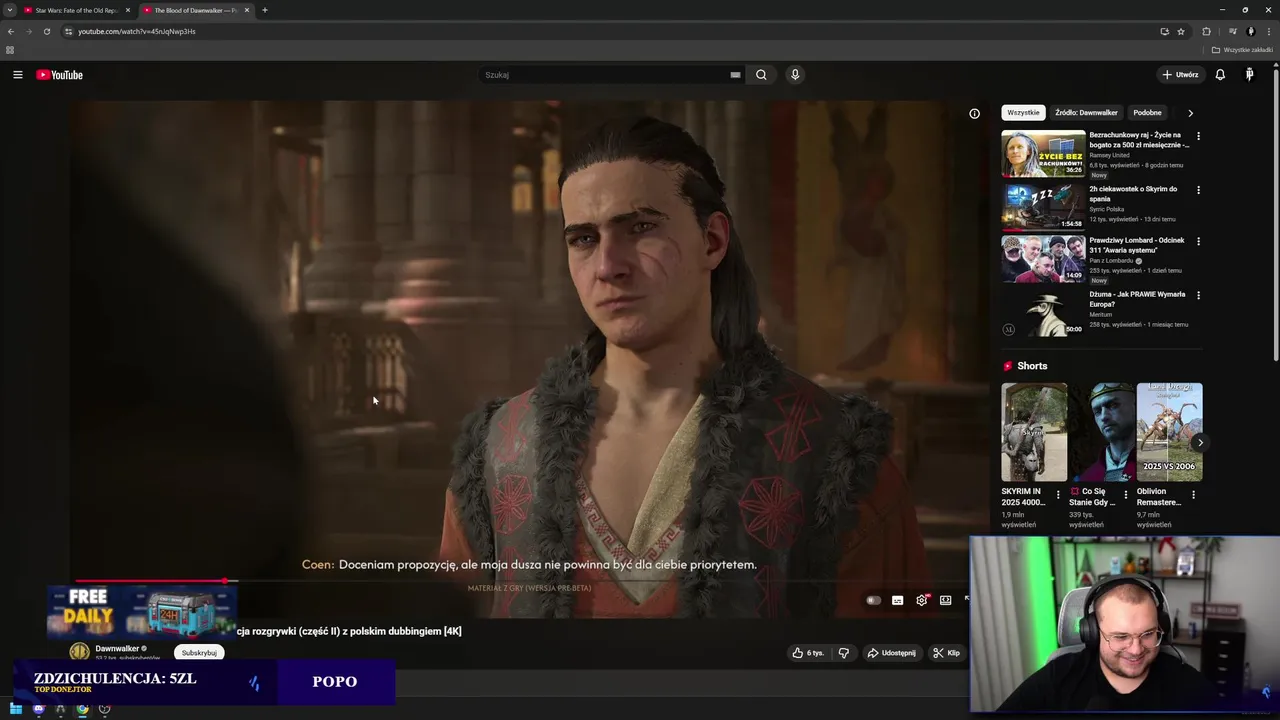Viewport: 1280px width, 720px height.
Task: Open the 2h ciekawostek o Skyrim thumbnail
Action: 1043,207
